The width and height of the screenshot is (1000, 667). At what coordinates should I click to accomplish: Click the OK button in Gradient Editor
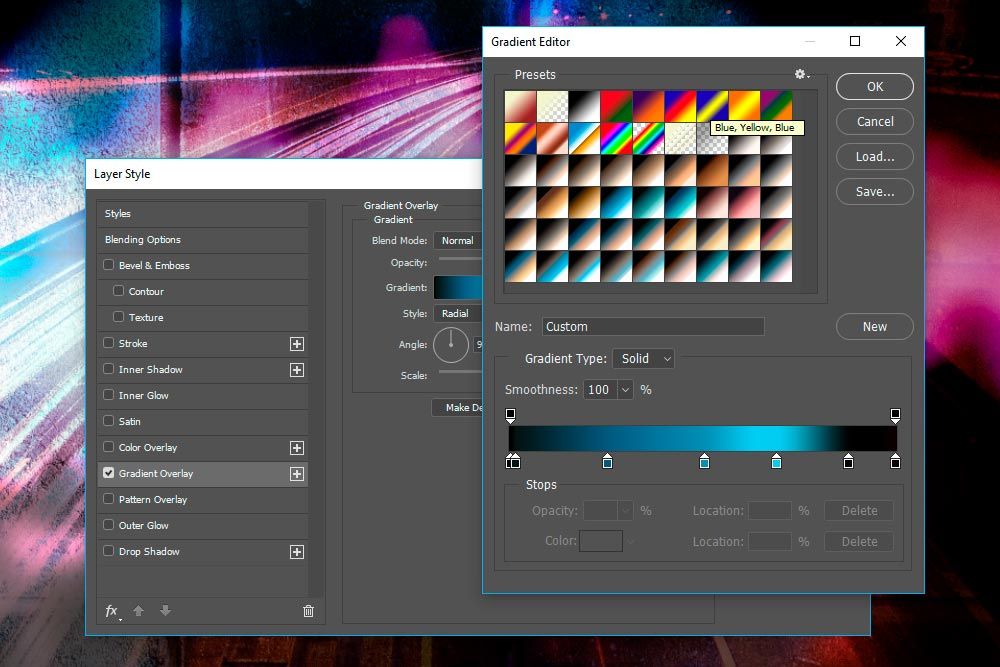875,87
